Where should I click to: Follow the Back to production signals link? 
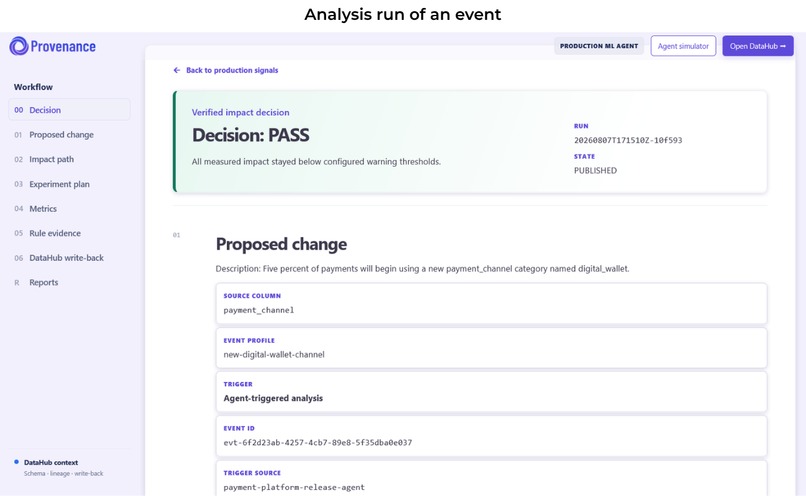click(232, 70)
